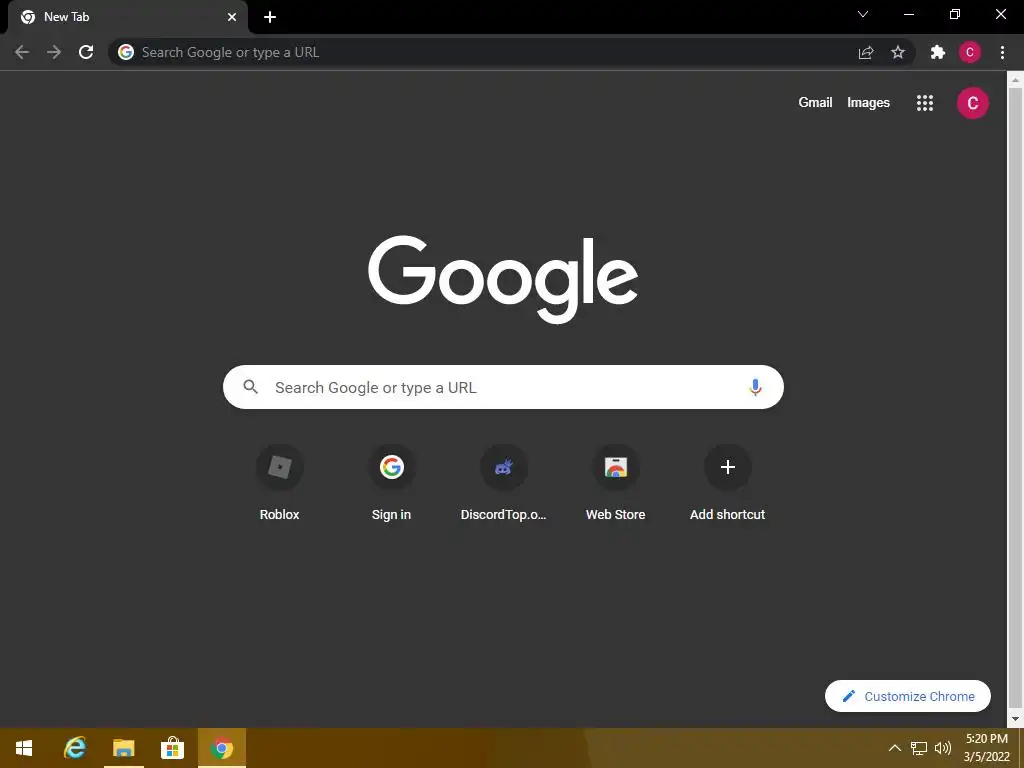Open the Chrome three-dot menu

point(1002,52)
